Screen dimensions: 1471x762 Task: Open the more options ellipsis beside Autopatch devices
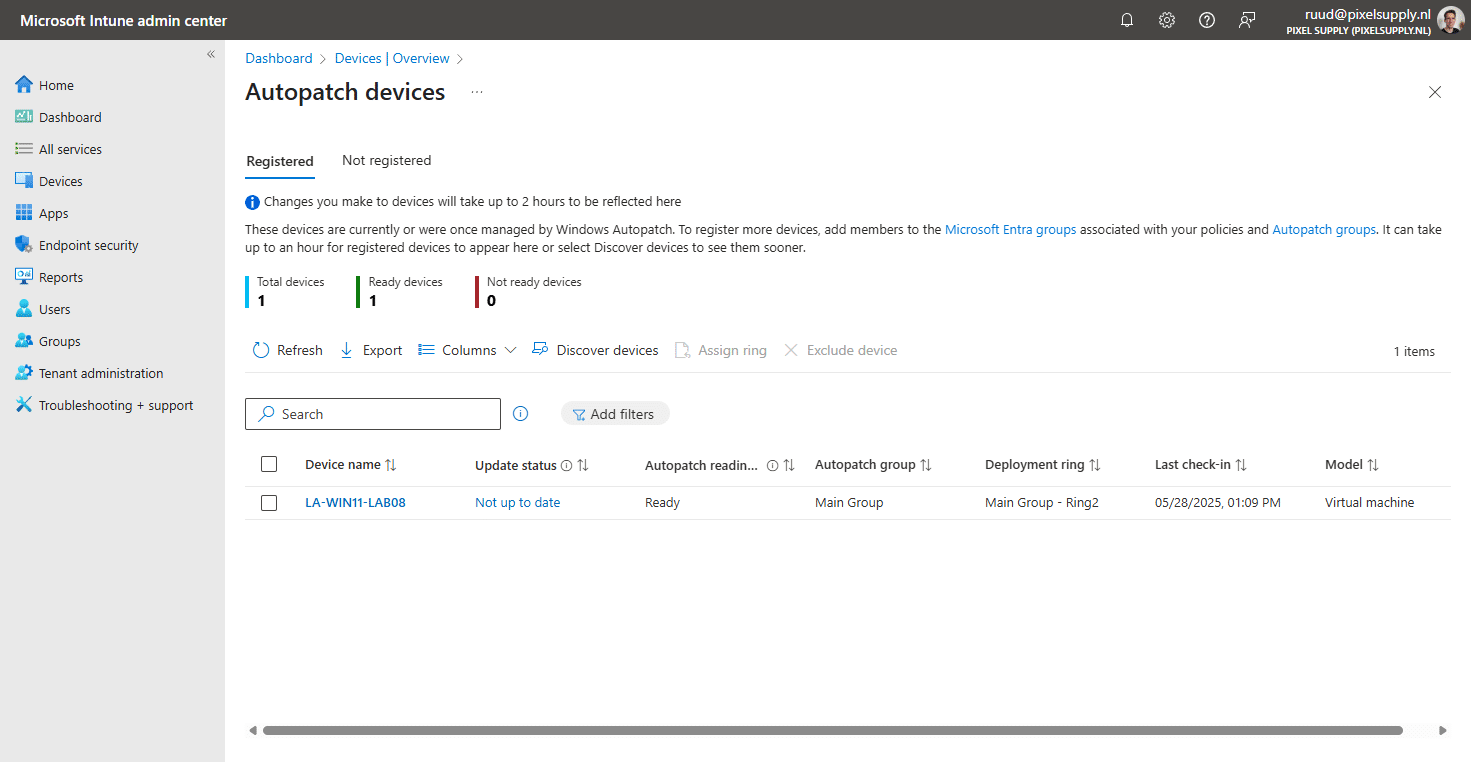pos(477,92)
